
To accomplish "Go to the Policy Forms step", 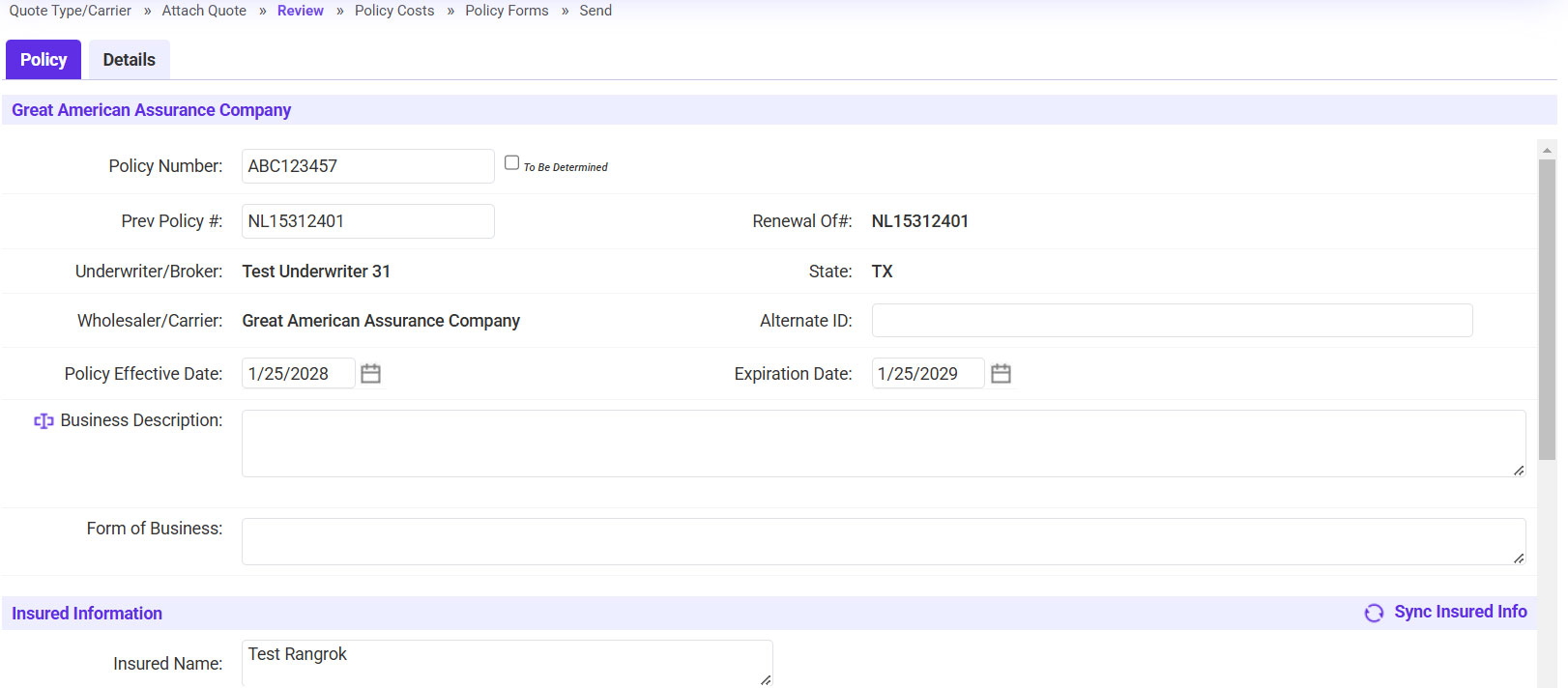I will (507, 11).
